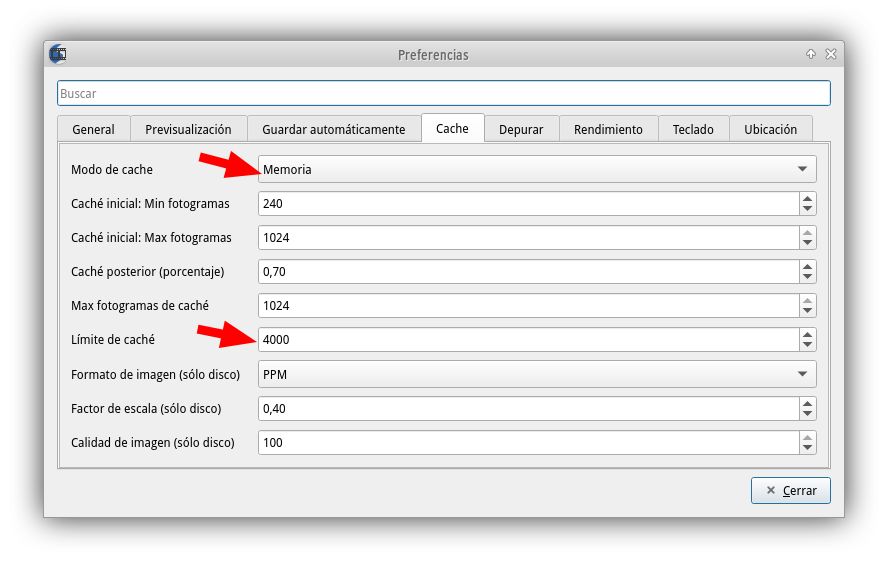Decrease Caché inicial Min fotogramas value
This screenshot has height=566, width=893.
(807, 209)
